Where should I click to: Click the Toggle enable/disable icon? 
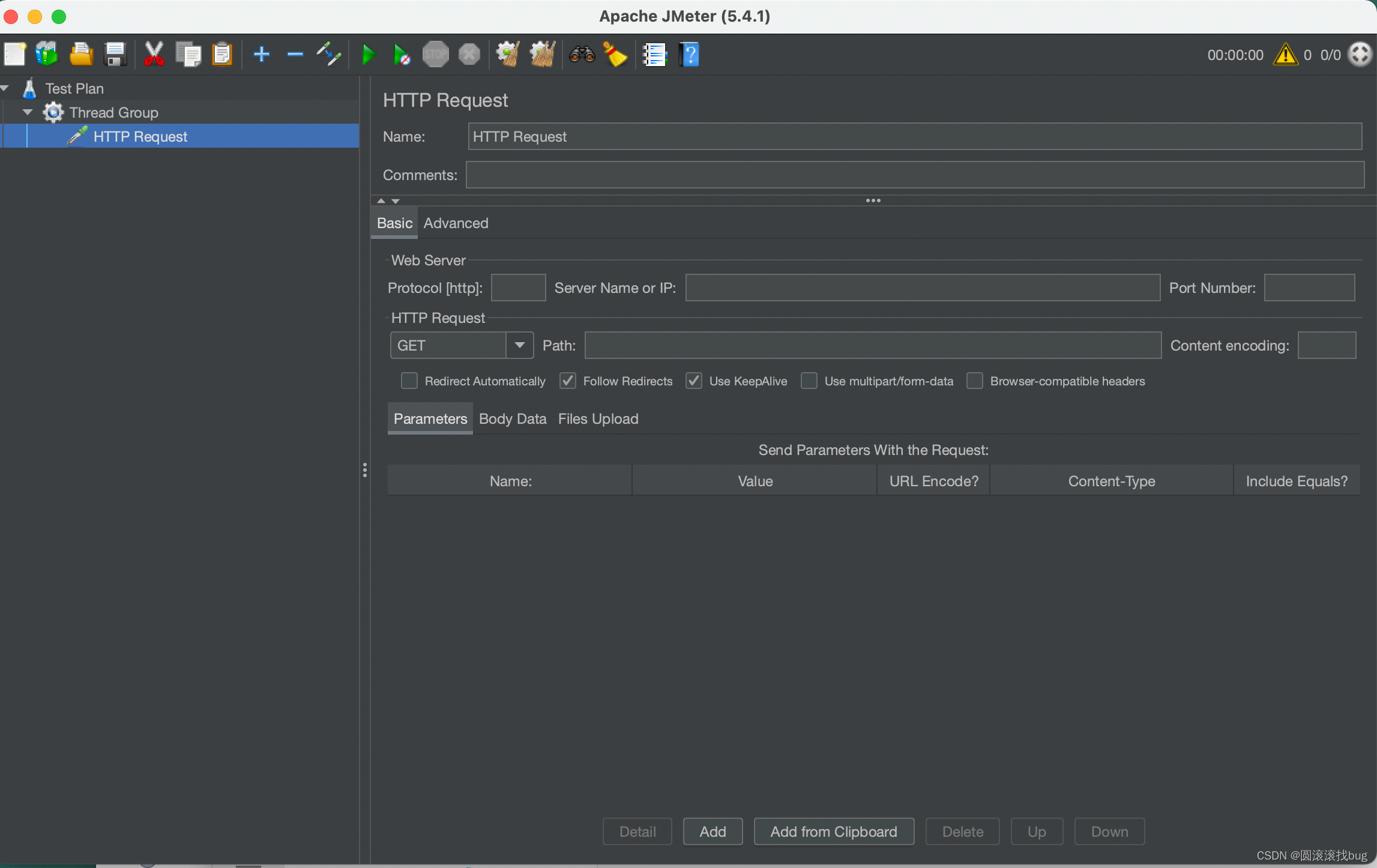coord(329,55)
